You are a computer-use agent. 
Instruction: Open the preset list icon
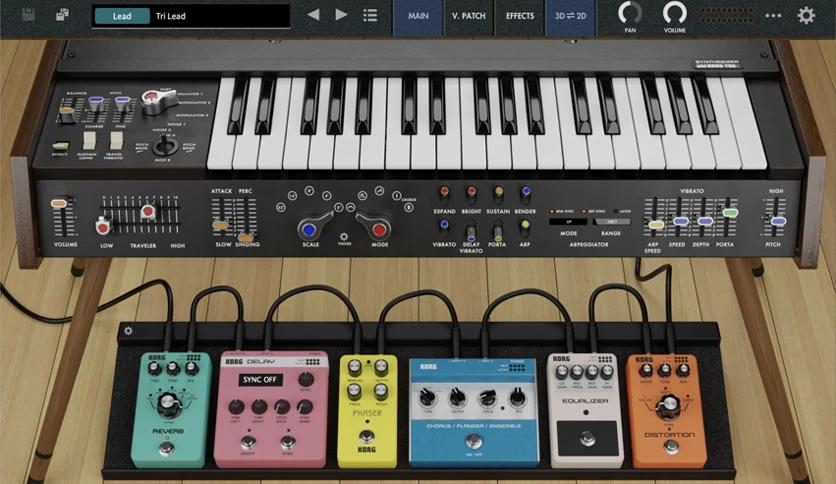click(x=370, y=15)
